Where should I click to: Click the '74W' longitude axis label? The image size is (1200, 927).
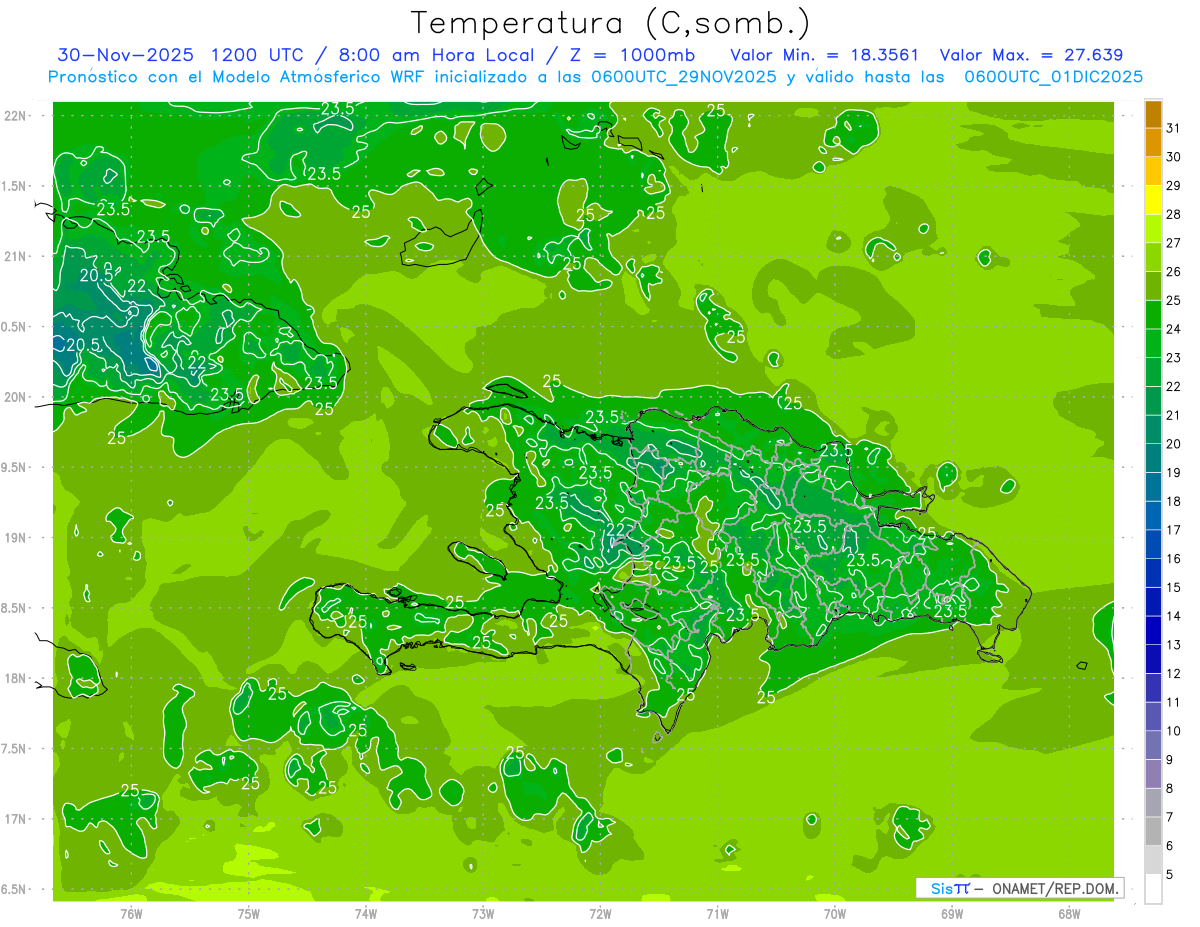(x=366, y=913)
